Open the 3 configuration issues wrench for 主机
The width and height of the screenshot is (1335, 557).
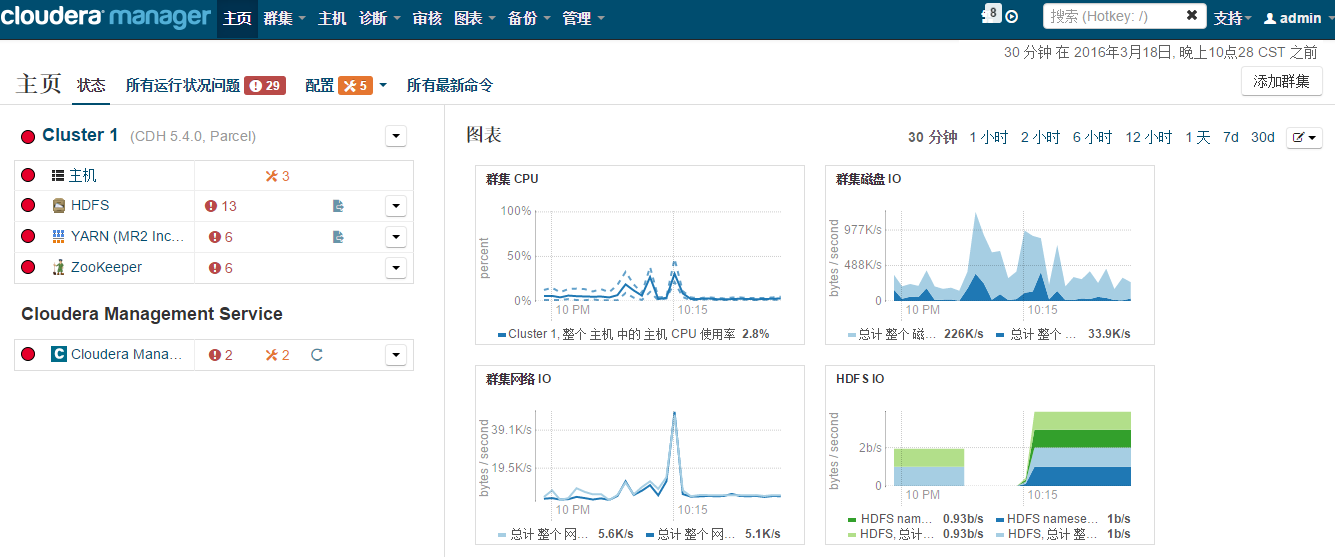click(x=277, y=176)
